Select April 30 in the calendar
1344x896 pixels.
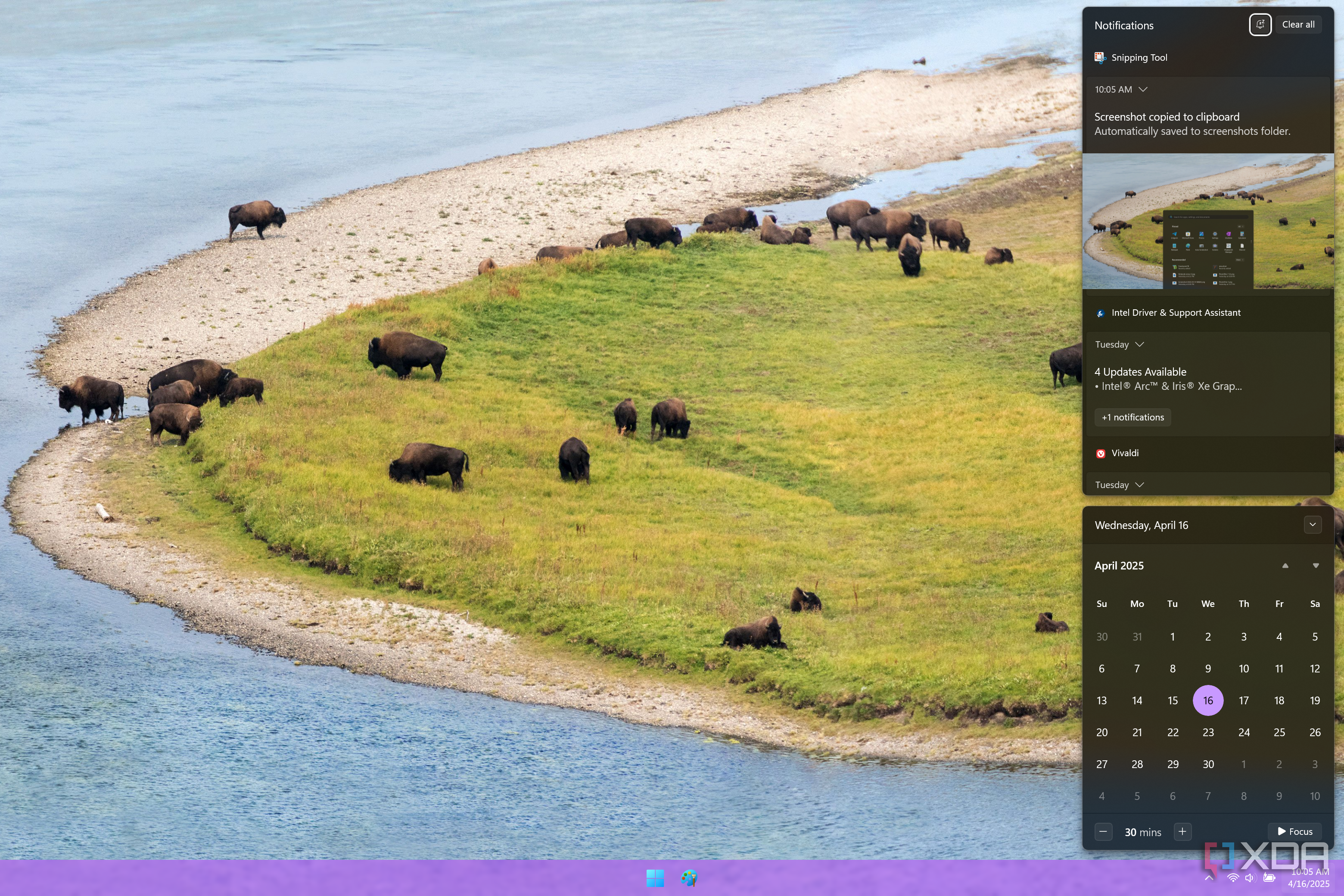click(1207, 765)
